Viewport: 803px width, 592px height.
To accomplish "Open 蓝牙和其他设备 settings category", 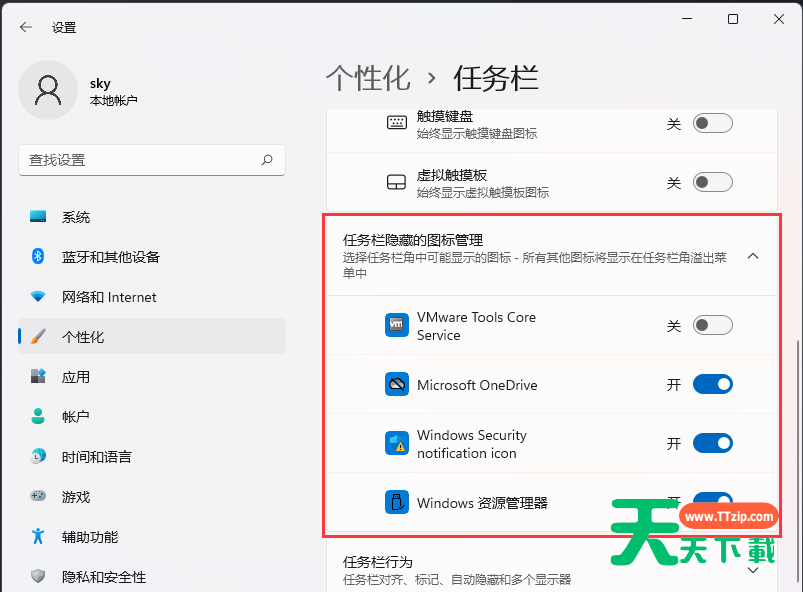I will (x=152, y=257).
